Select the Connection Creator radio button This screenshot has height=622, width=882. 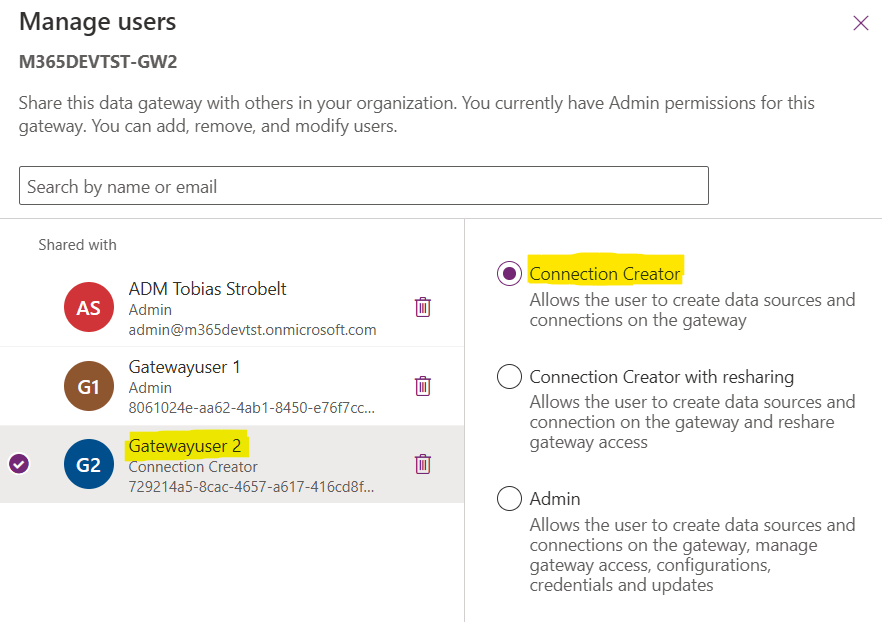click(509, 274)
